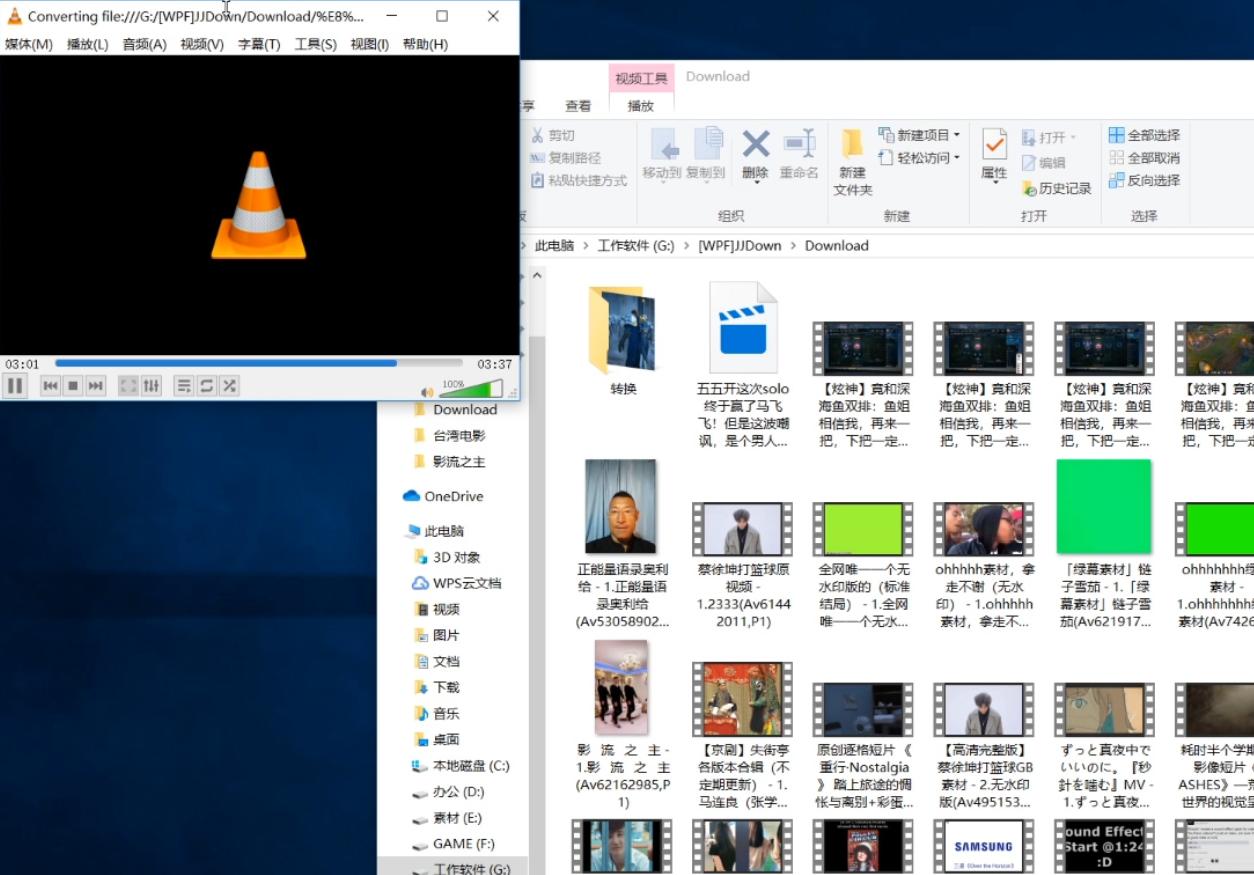Expand the 属性 dropdown arrow

point(993,185)
